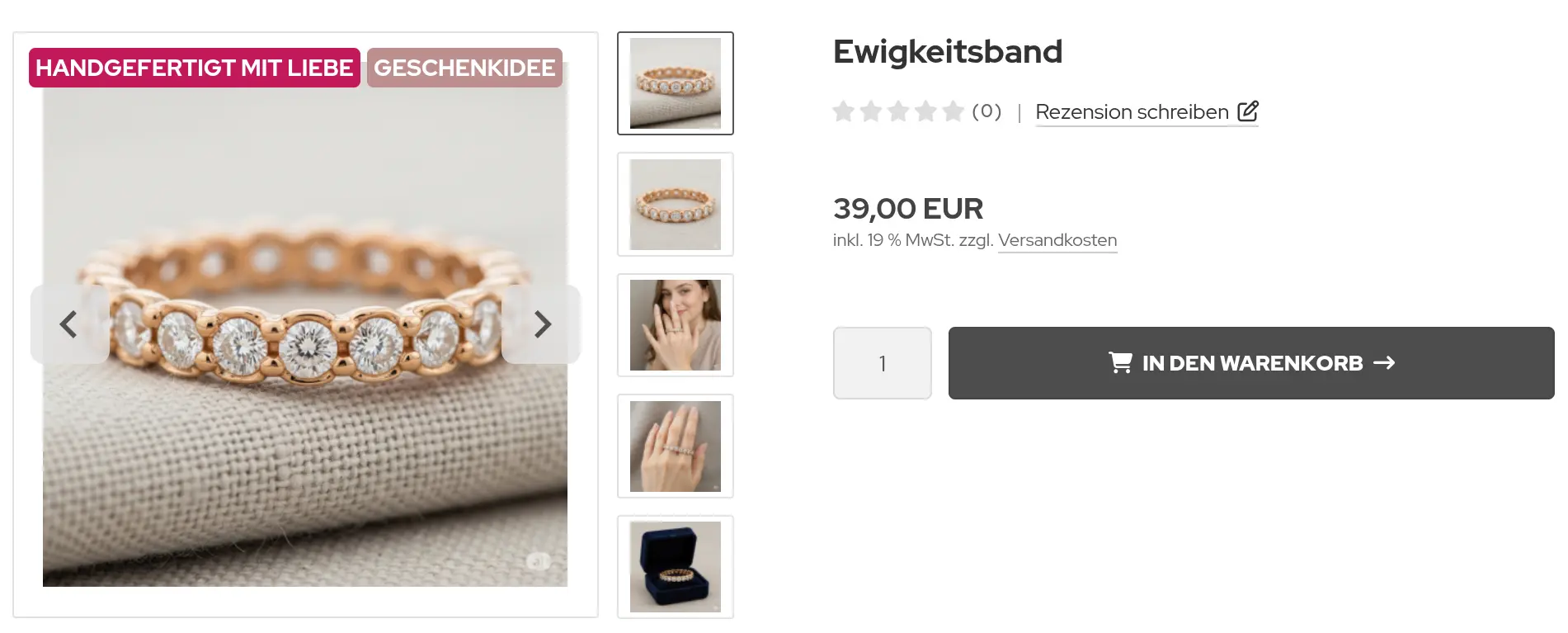View the ring in blue box thumbnail

[x=676, y=567]
